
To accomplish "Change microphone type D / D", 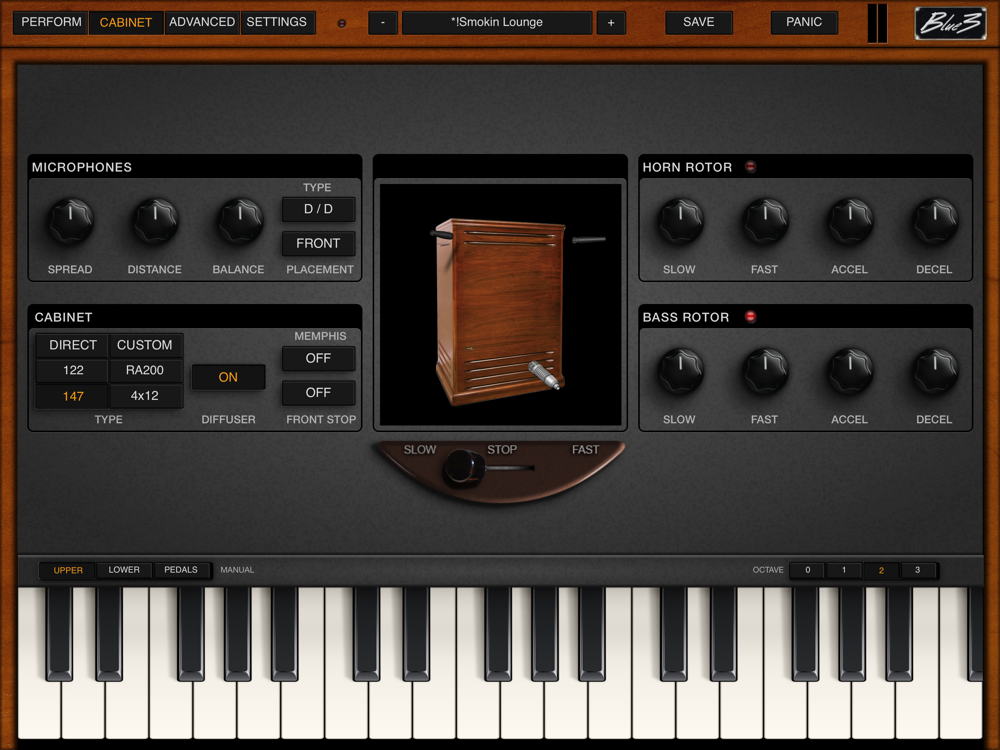I will coord(318,209).
